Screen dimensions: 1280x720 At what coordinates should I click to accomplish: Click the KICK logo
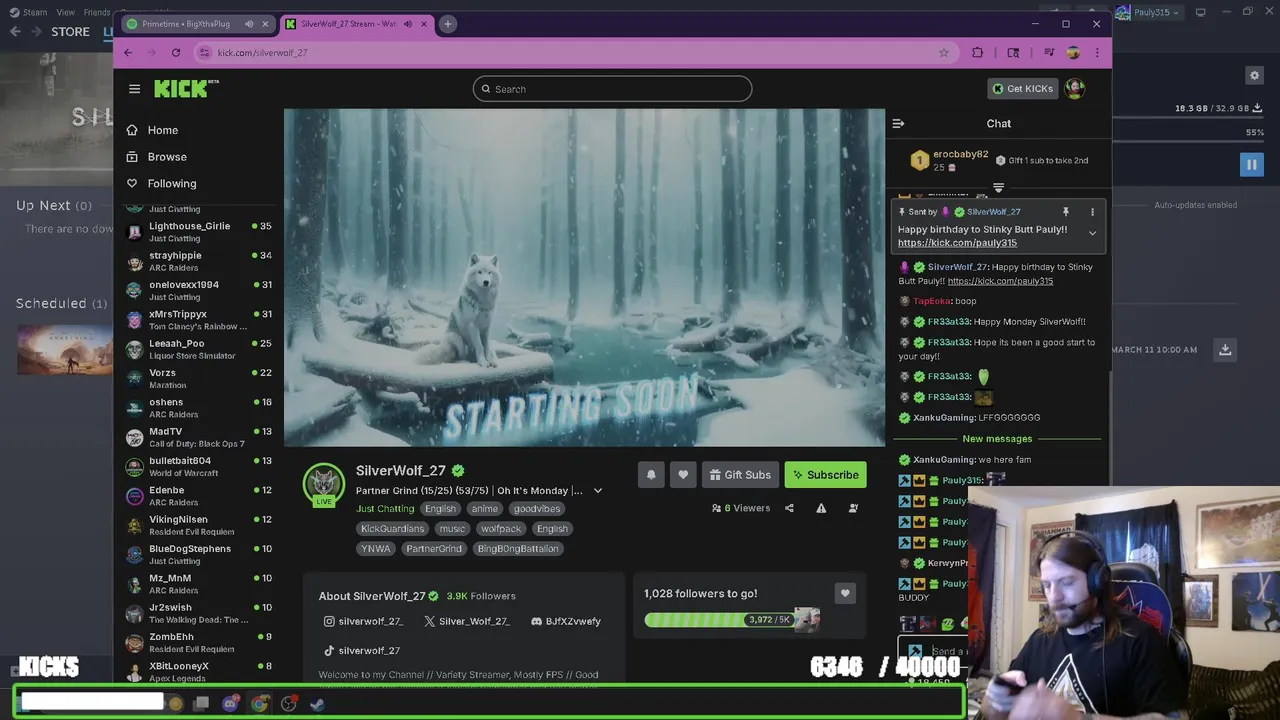click(185, 89)
